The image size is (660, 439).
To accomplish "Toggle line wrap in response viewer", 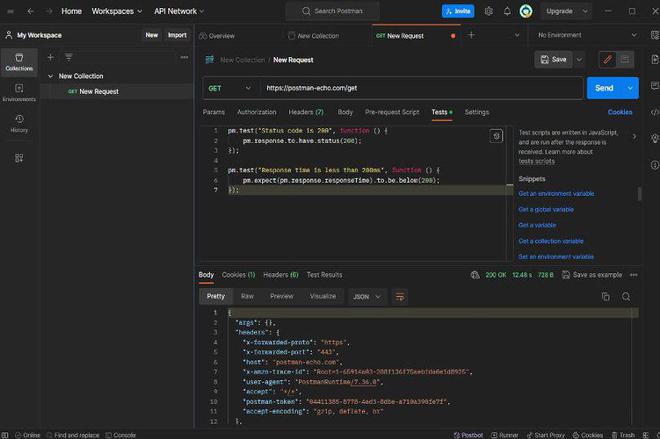I will (x=400, y=296).
